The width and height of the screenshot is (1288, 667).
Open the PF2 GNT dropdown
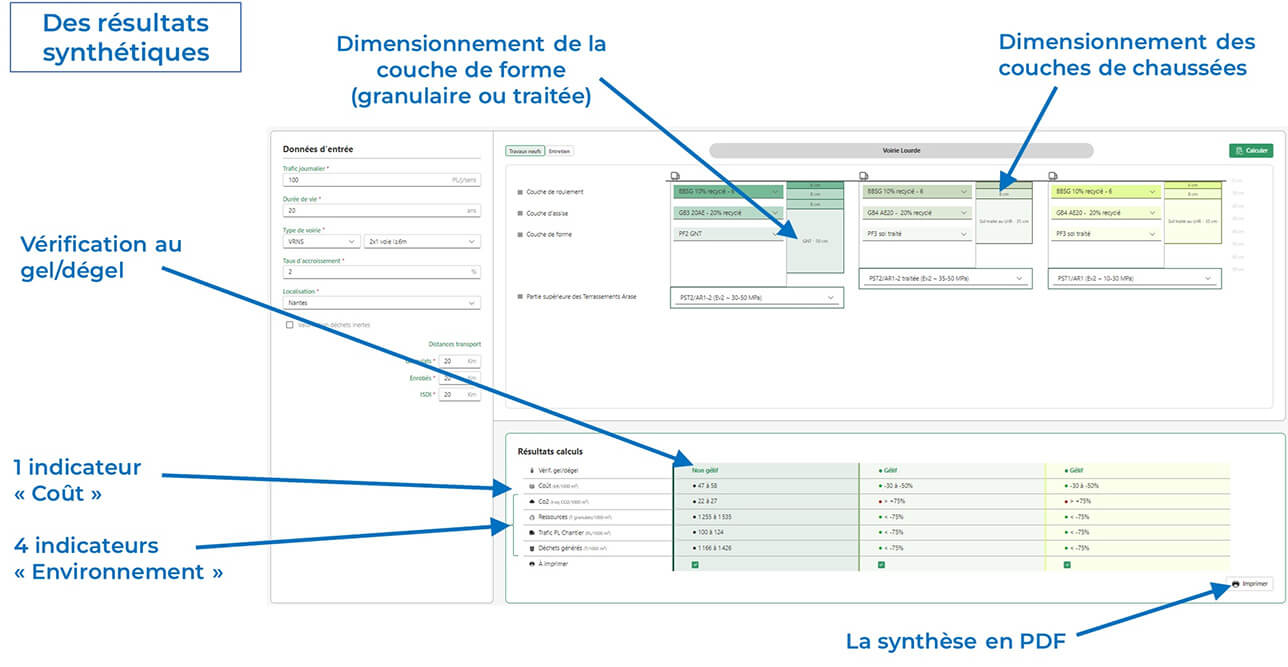click(728, 234)
